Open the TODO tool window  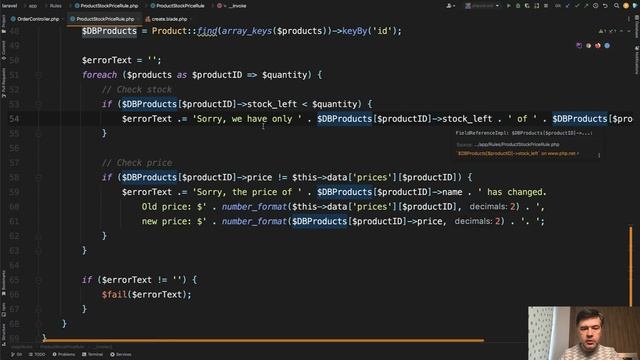click(37, 354)
